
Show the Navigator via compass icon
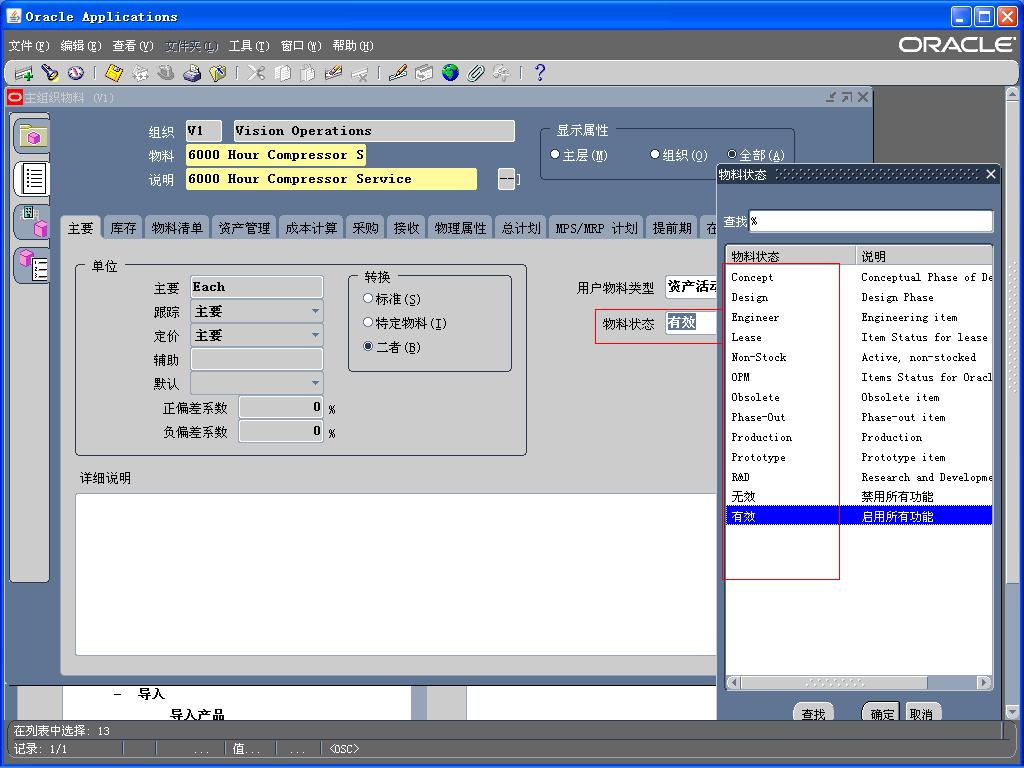pyautogui.click(x=76, y=73)
